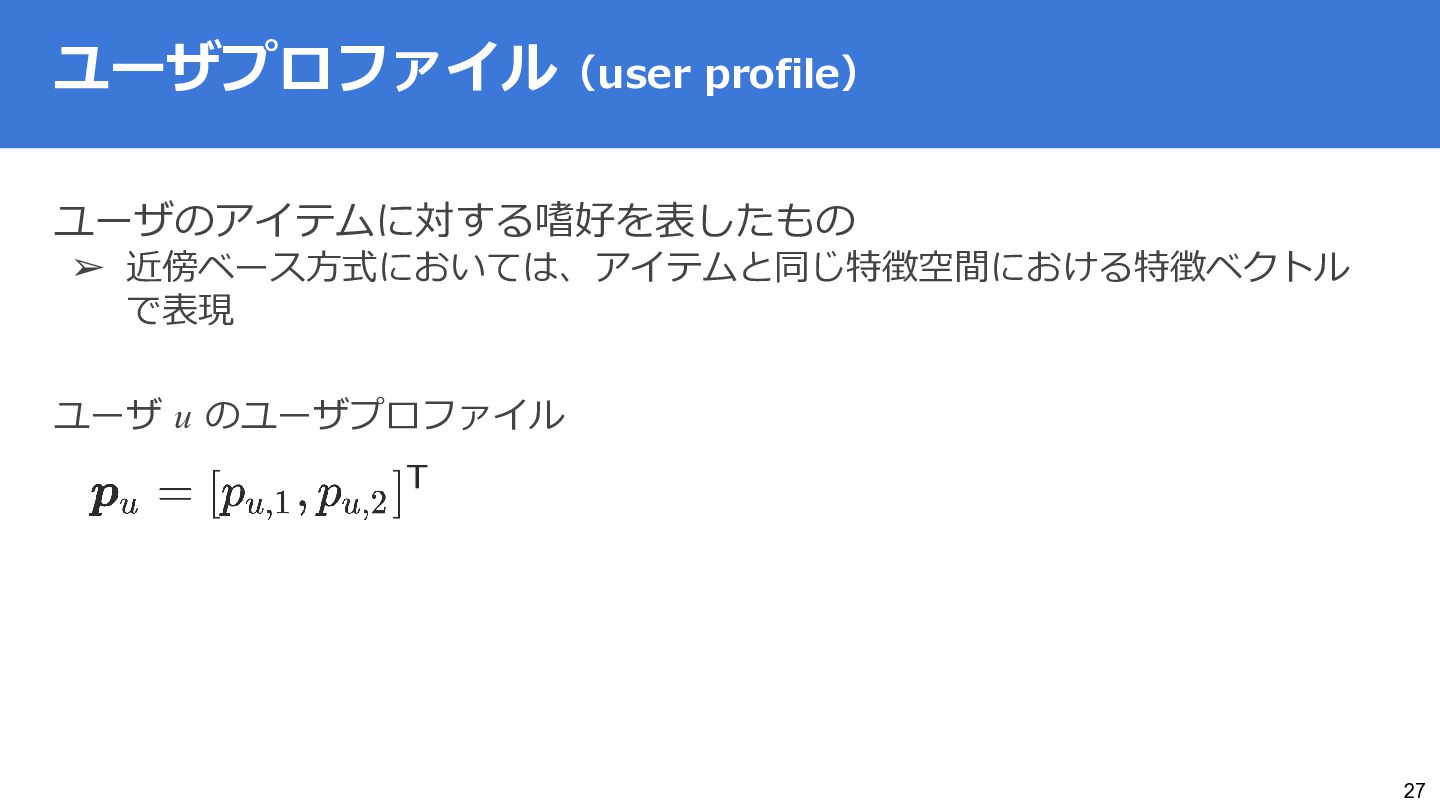Screen dimensions: 1440x810
Task: Click the transpose superscript T
Action: point(419,479)
